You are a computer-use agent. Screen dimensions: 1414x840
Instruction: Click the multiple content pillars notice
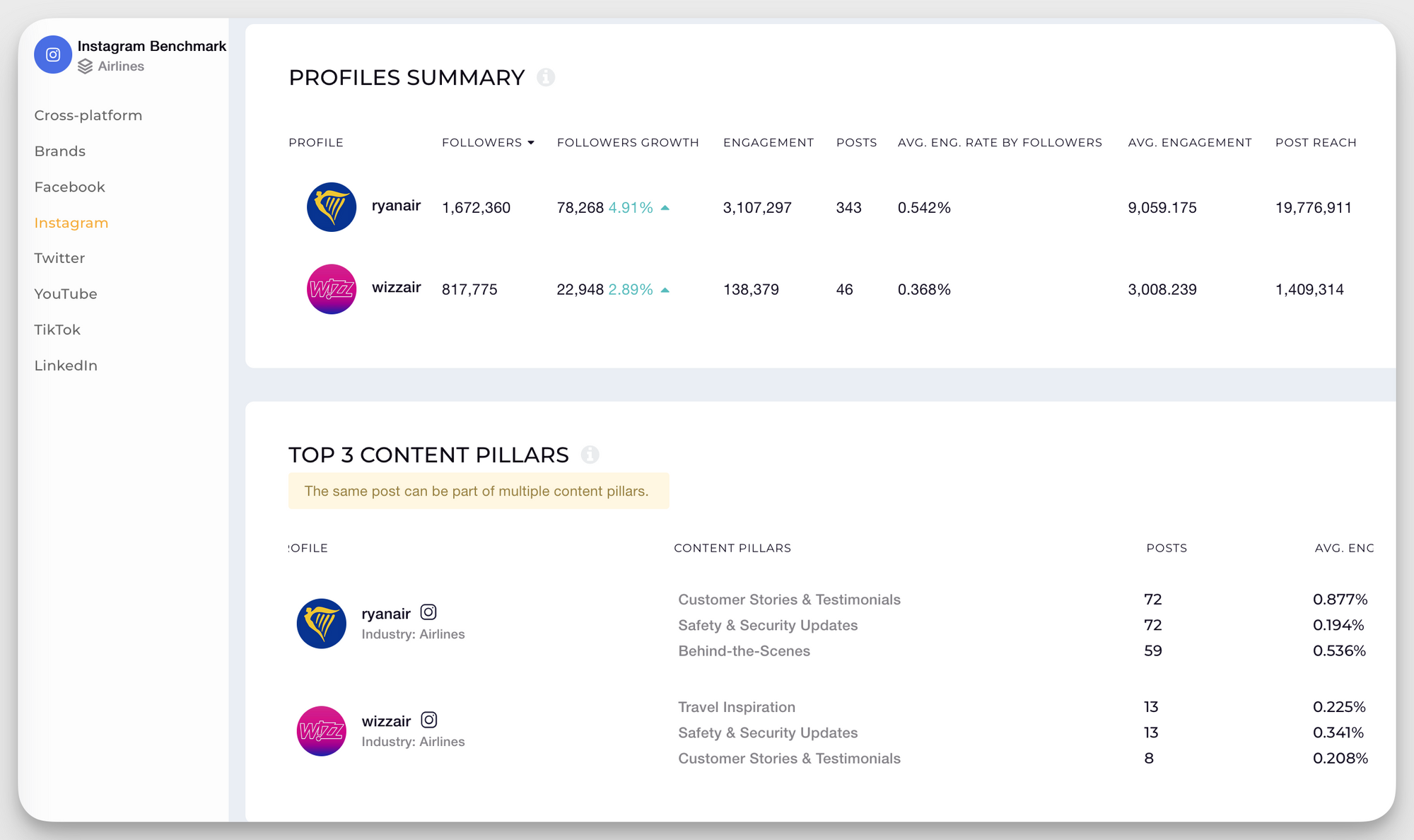(x=479, y=491)
